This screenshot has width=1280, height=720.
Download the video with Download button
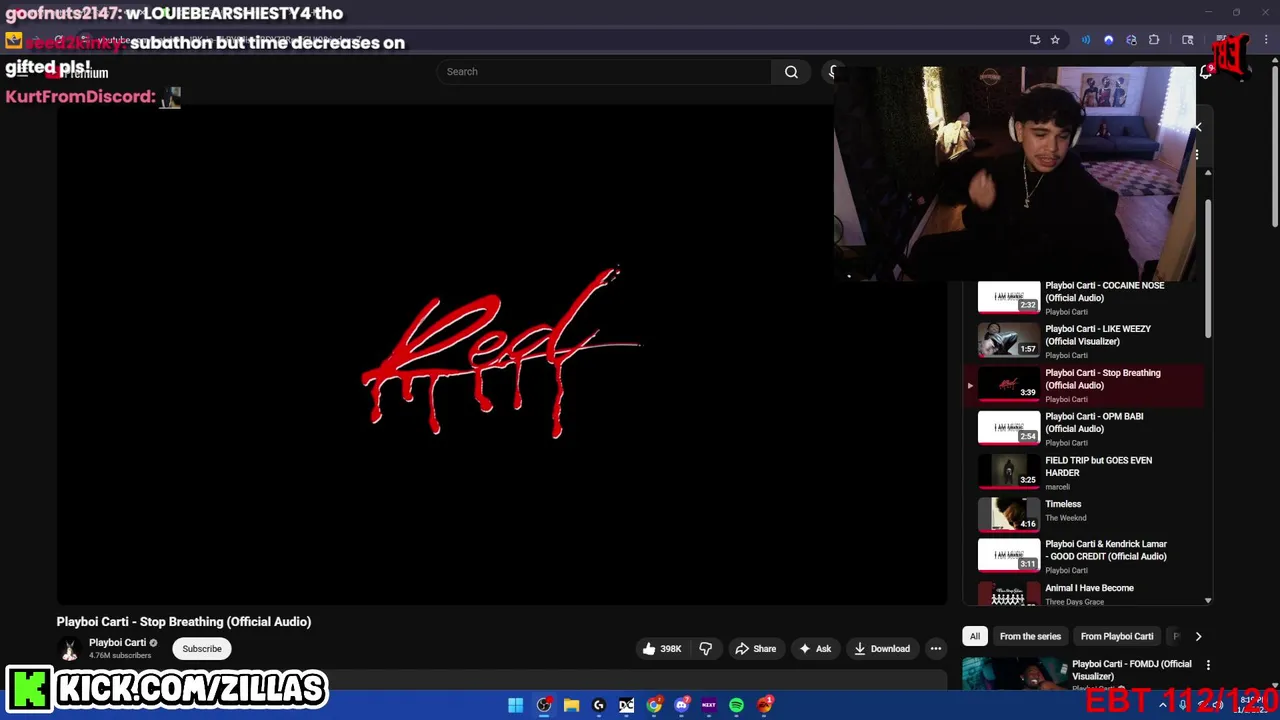coord(882,649)
